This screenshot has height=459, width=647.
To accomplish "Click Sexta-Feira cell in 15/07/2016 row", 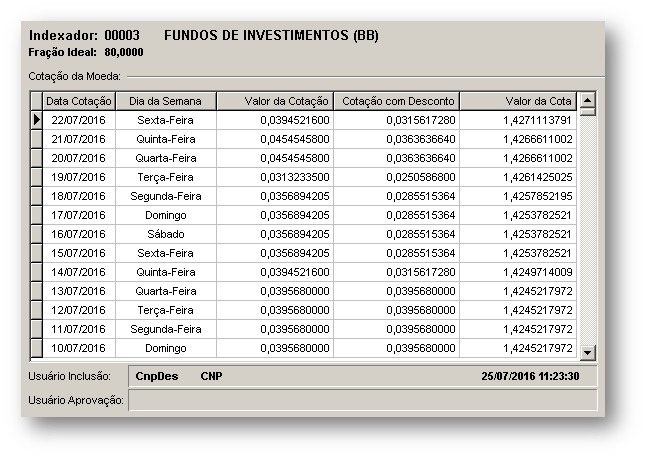I will [x=166, y=253].
